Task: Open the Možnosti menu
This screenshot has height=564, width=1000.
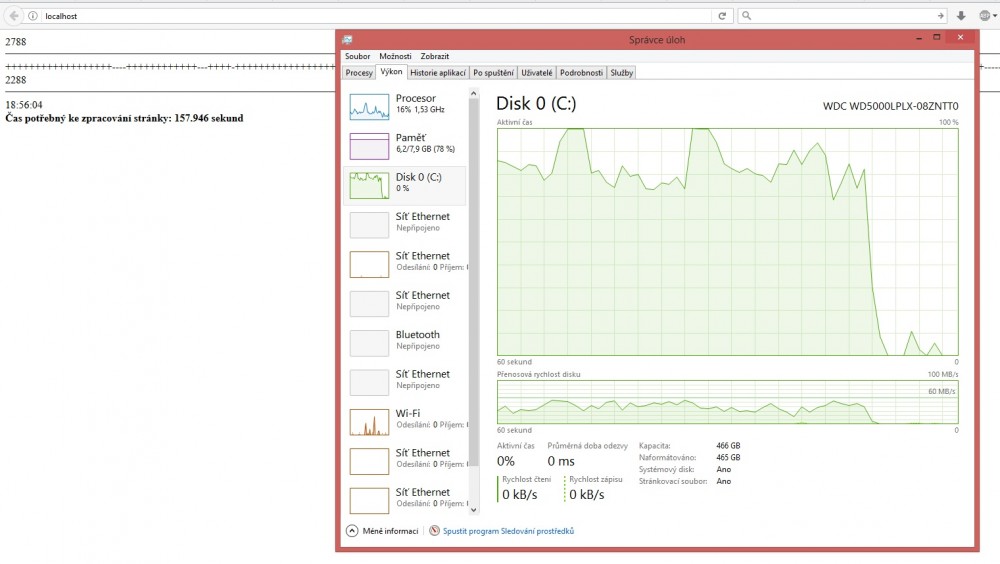Action: pyautogui.click(x=395, y=56)
